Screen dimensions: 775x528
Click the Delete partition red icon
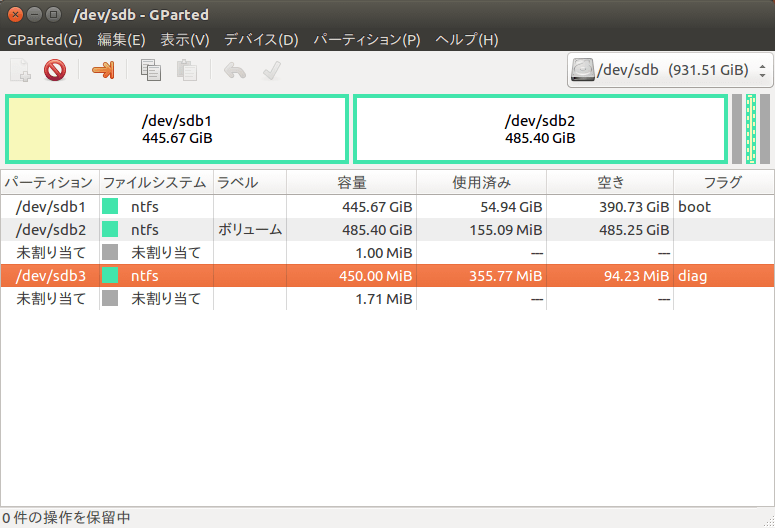[x=54, y=70]
